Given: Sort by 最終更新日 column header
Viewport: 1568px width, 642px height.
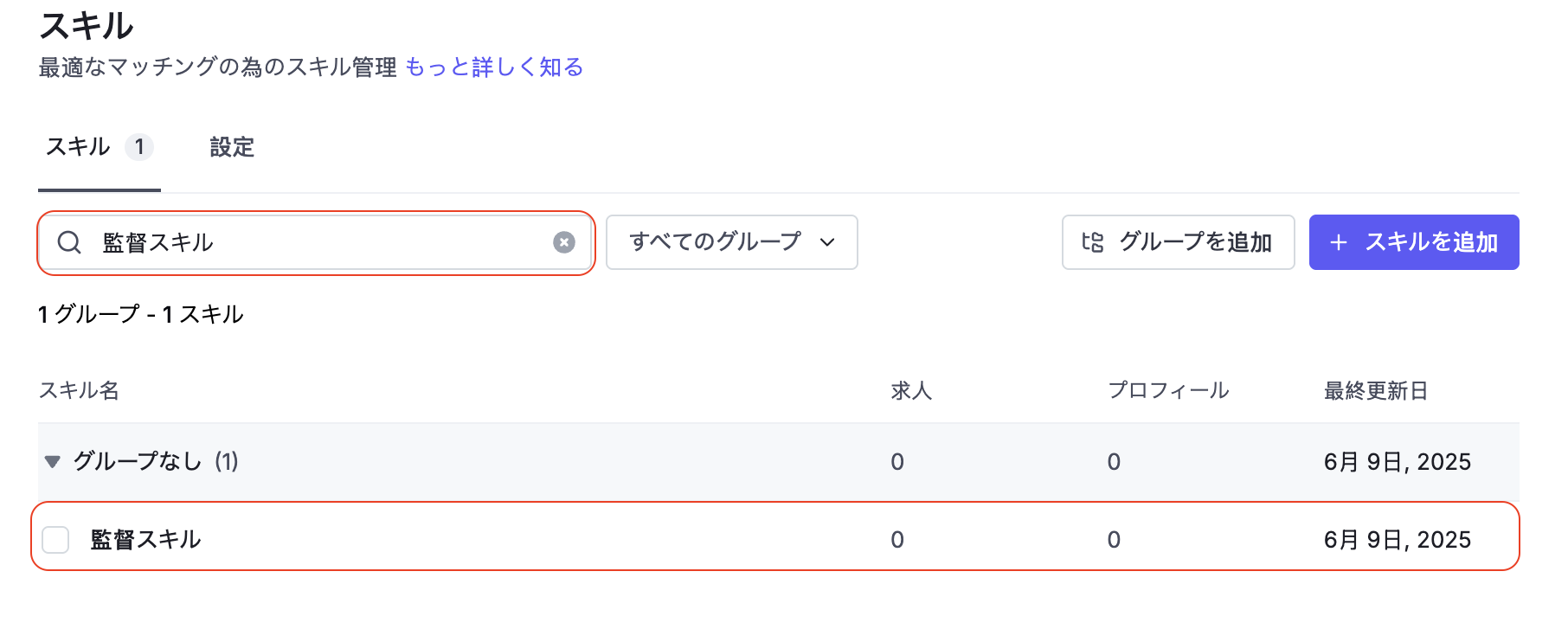Looking at the screenshot, I should tap(1376, 390).
